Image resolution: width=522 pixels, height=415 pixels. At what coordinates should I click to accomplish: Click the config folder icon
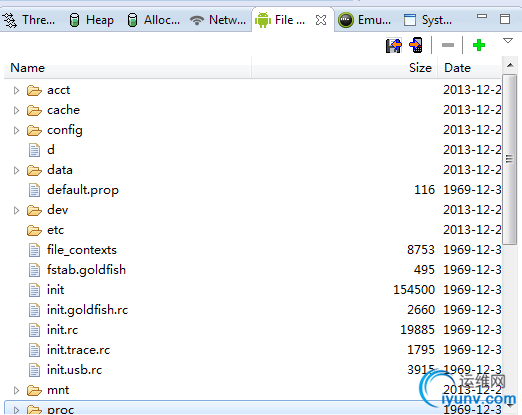pos(34,130)
